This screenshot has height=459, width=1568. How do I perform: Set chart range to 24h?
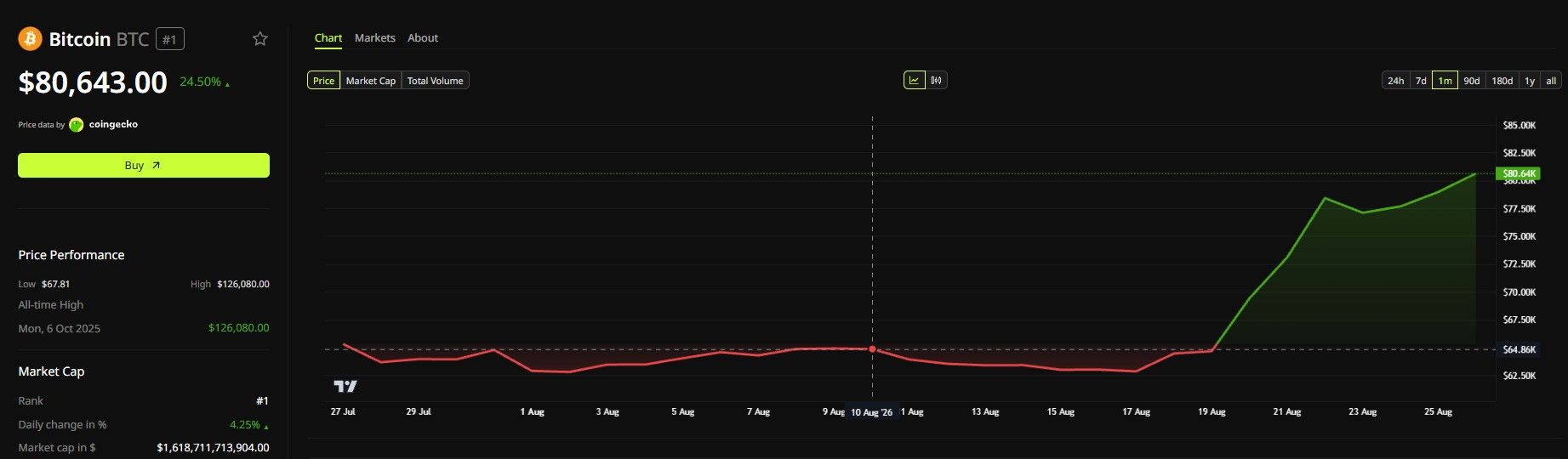1395,80
